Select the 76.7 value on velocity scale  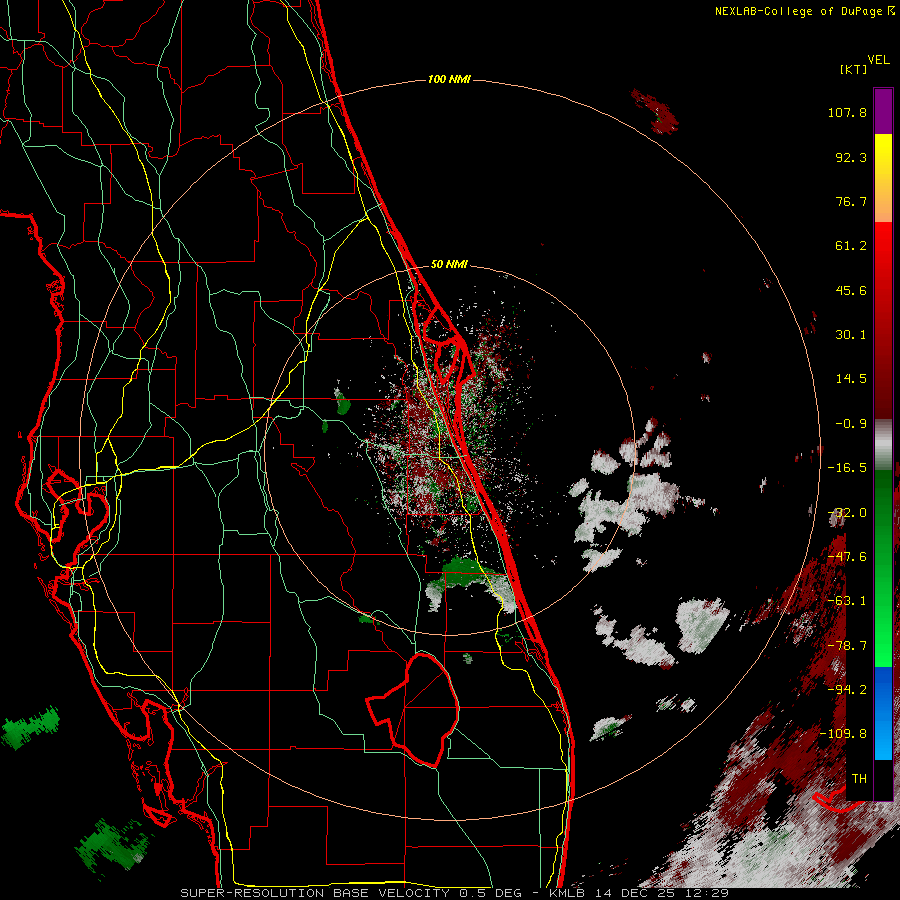(x=851, y=201)
